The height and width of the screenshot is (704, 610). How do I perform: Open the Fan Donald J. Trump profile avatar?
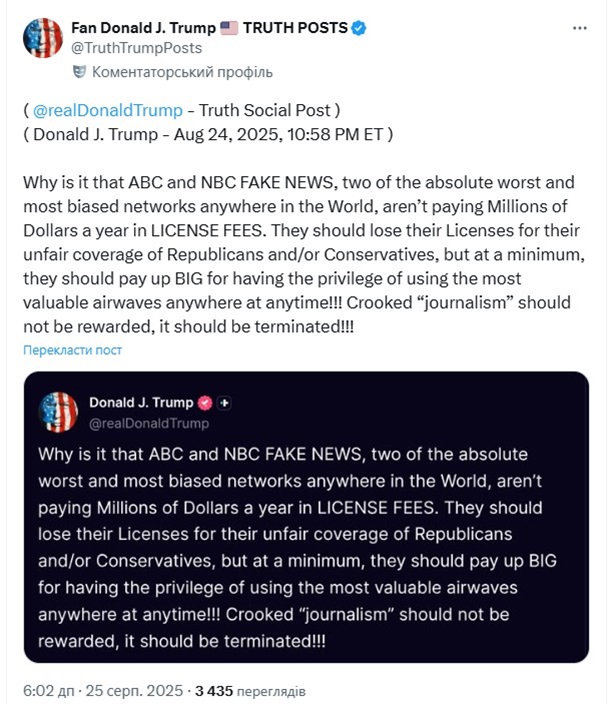[x=43, y=38]
